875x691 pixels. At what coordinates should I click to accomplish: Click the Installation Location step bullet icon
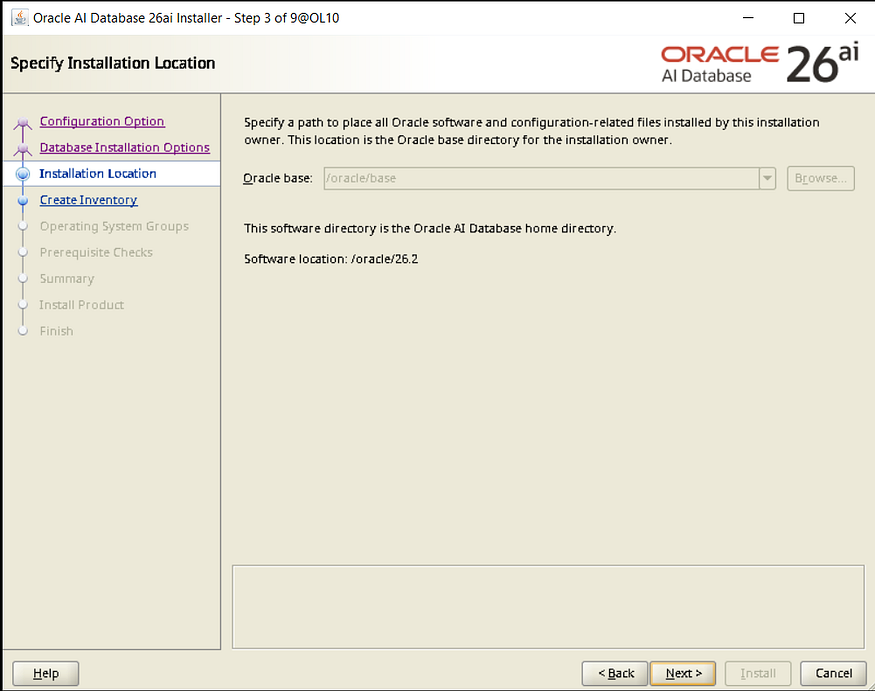pyautogui.click(x=23, y=174)
